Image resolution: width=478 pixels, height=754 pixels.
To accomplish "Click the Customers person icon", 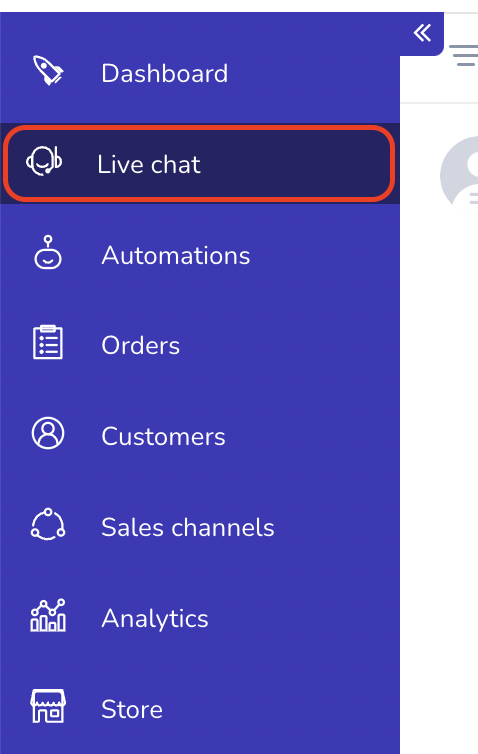I will click(x=48, y=433).
